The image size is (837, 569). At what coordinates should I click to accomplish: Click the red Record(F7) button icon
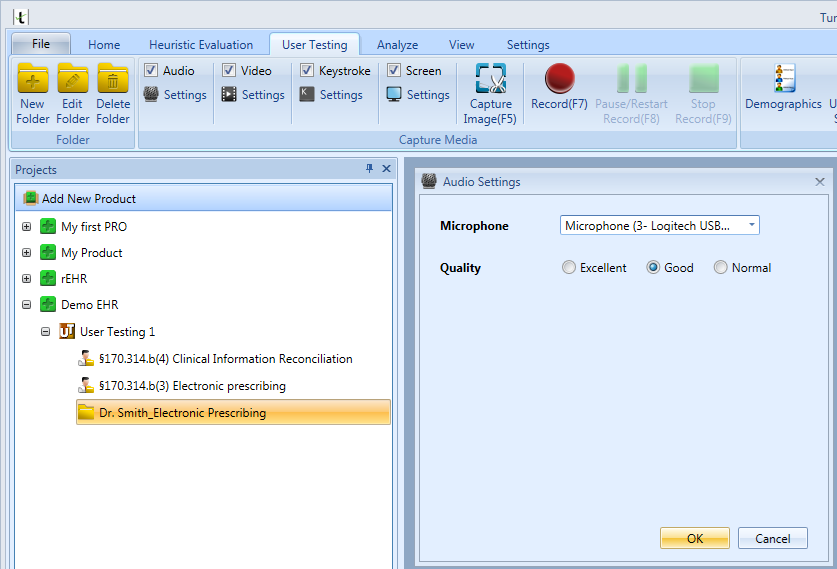(x=559, y=78)
